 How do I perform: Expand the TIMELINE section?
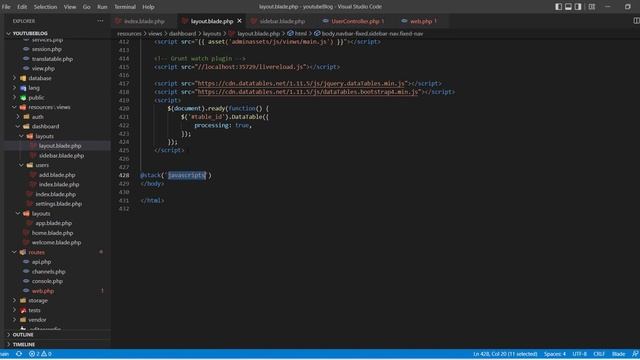(24, 344)
